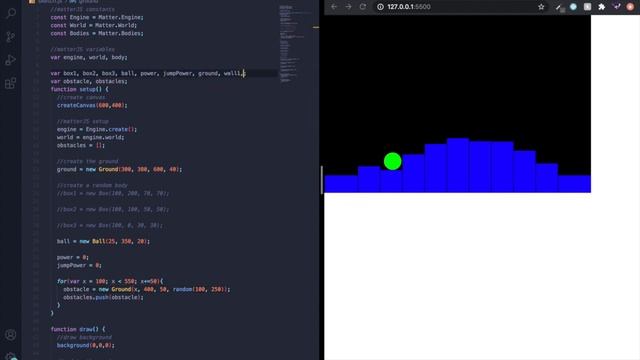Open the browser Extensions puzzle menu

pos(602,7)
